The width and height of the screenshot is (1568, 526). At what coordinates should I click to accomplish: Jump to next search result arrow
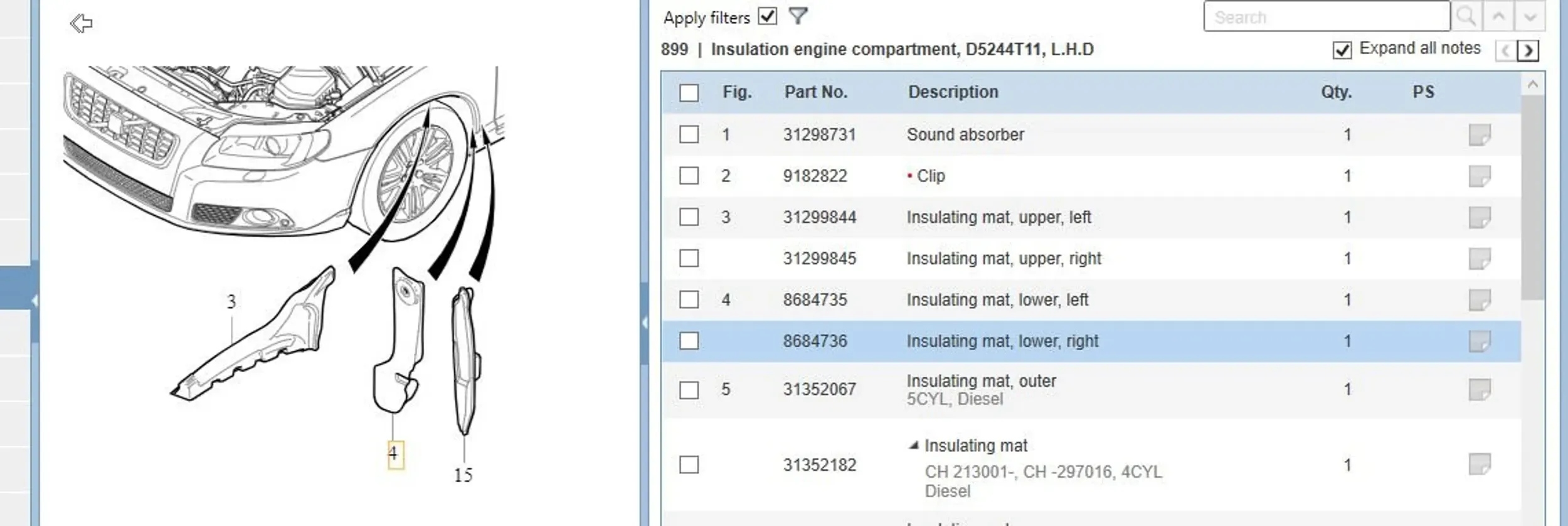(1530, 16)
